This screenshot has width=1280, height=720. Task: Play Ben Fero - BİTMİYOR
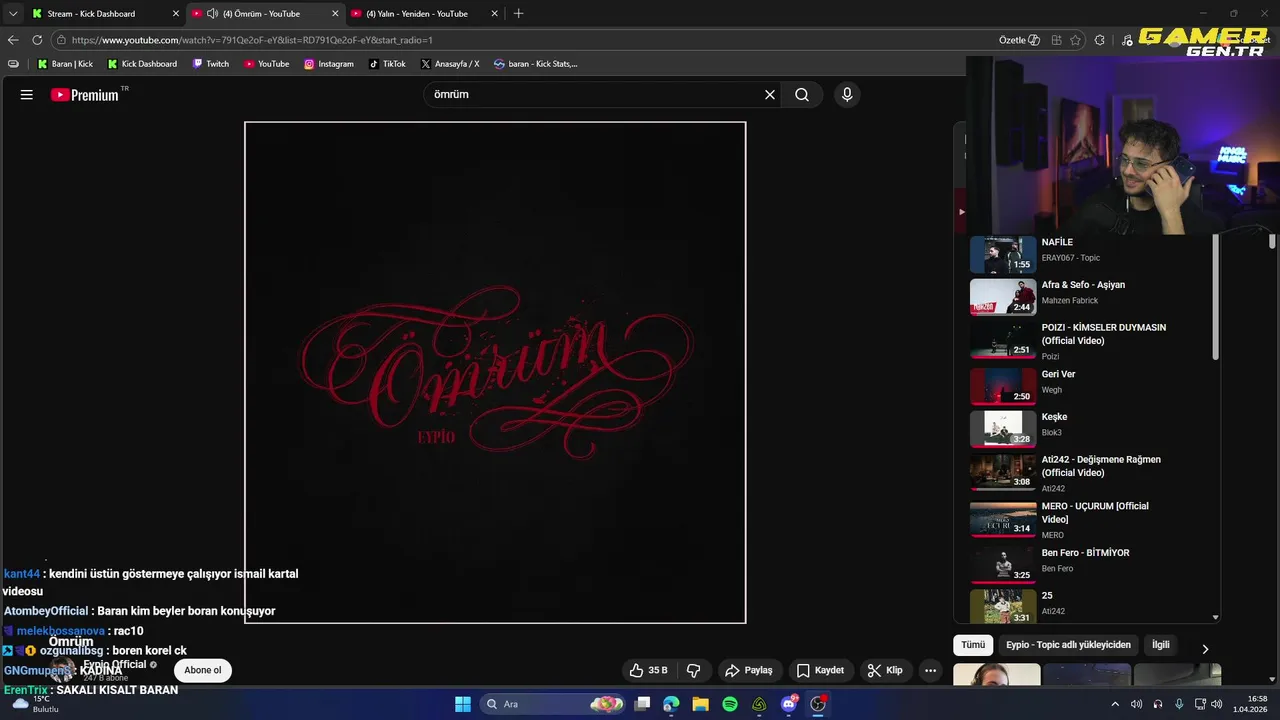click(1090, 565)
